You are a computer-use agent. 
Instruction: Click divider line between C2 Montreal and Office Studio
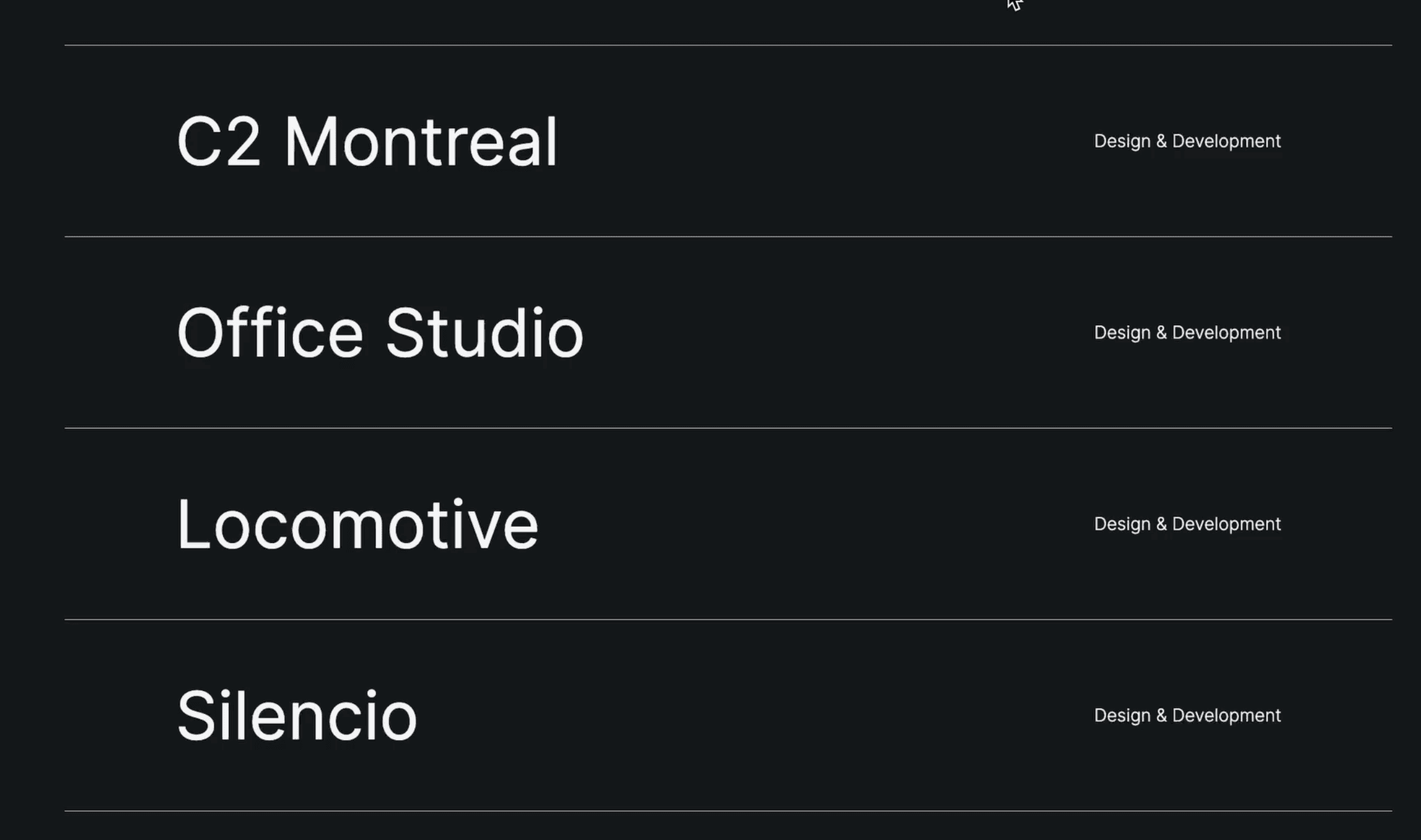[728, 237]
